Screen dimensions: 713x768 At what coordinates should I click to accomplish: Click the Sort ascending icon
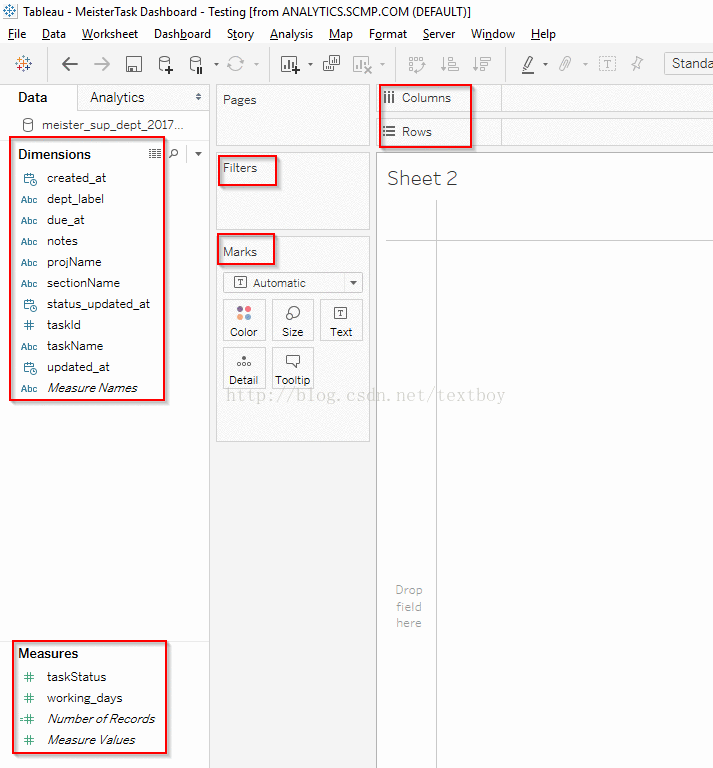click(449, 64)
